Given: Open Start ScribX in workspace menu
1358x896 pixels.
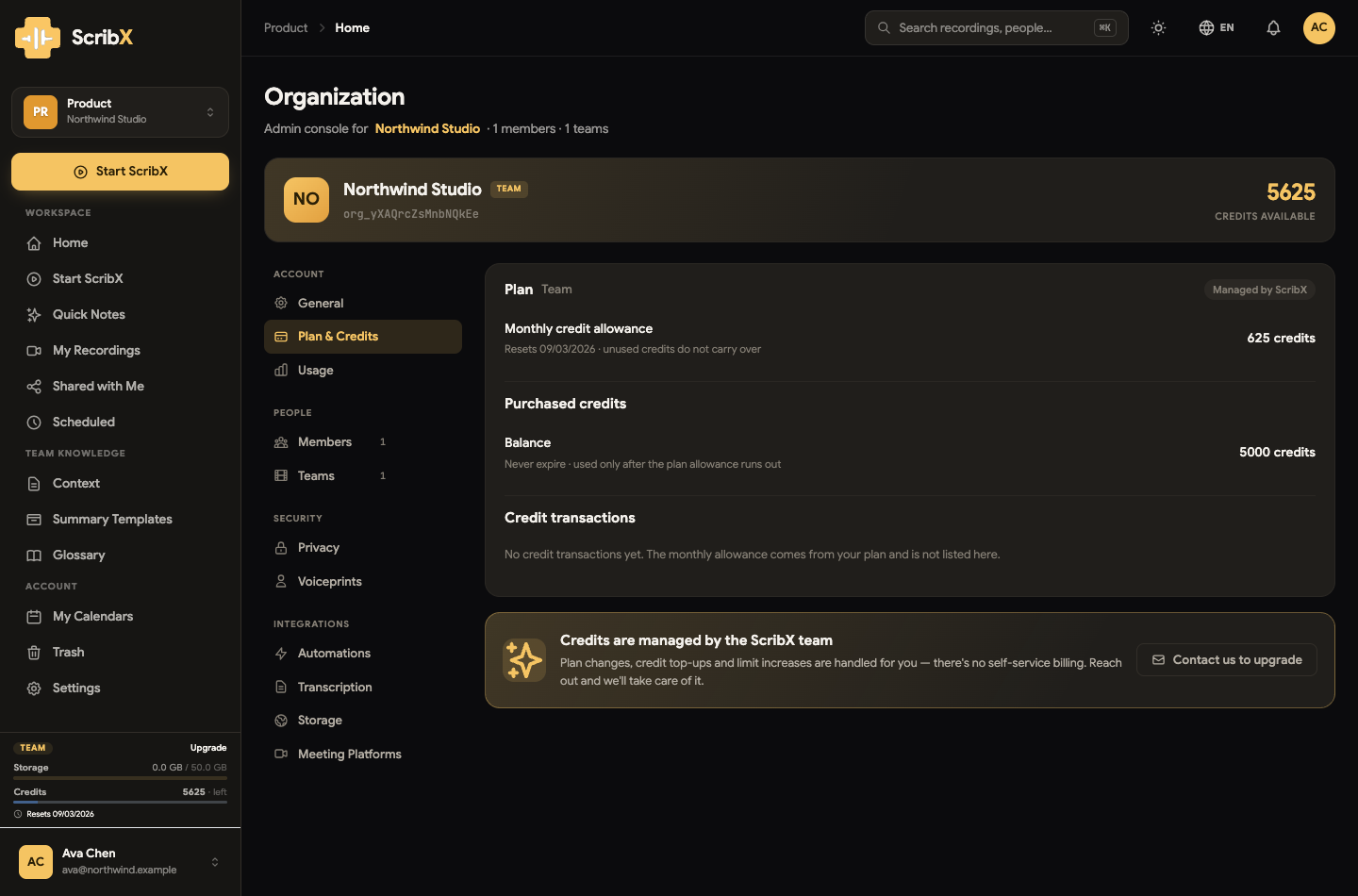Looking at the screenshot, I should [120, 279].
